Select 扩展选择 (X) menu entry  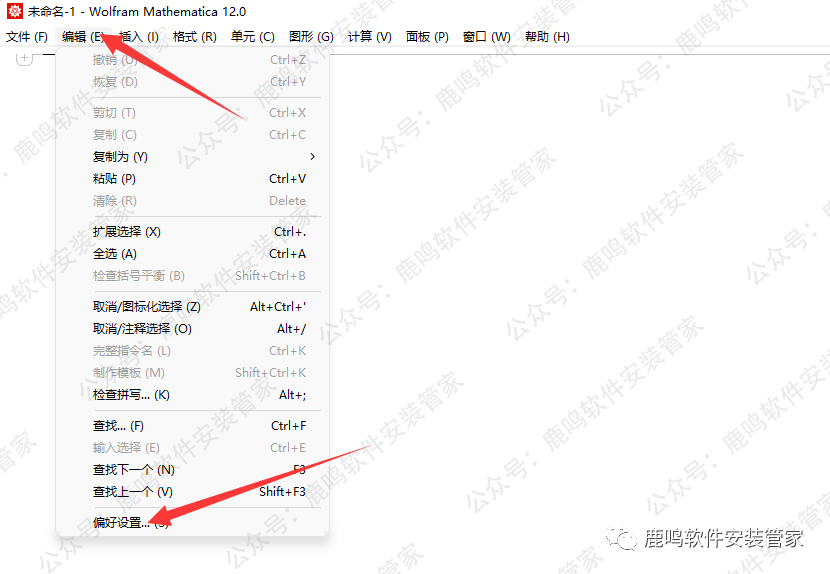pos(193,232)
